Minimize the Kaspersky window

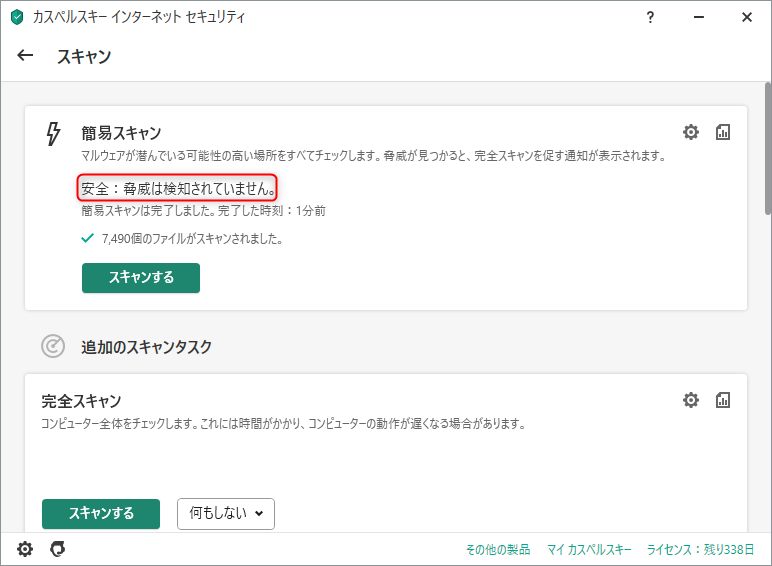[699, 17]
